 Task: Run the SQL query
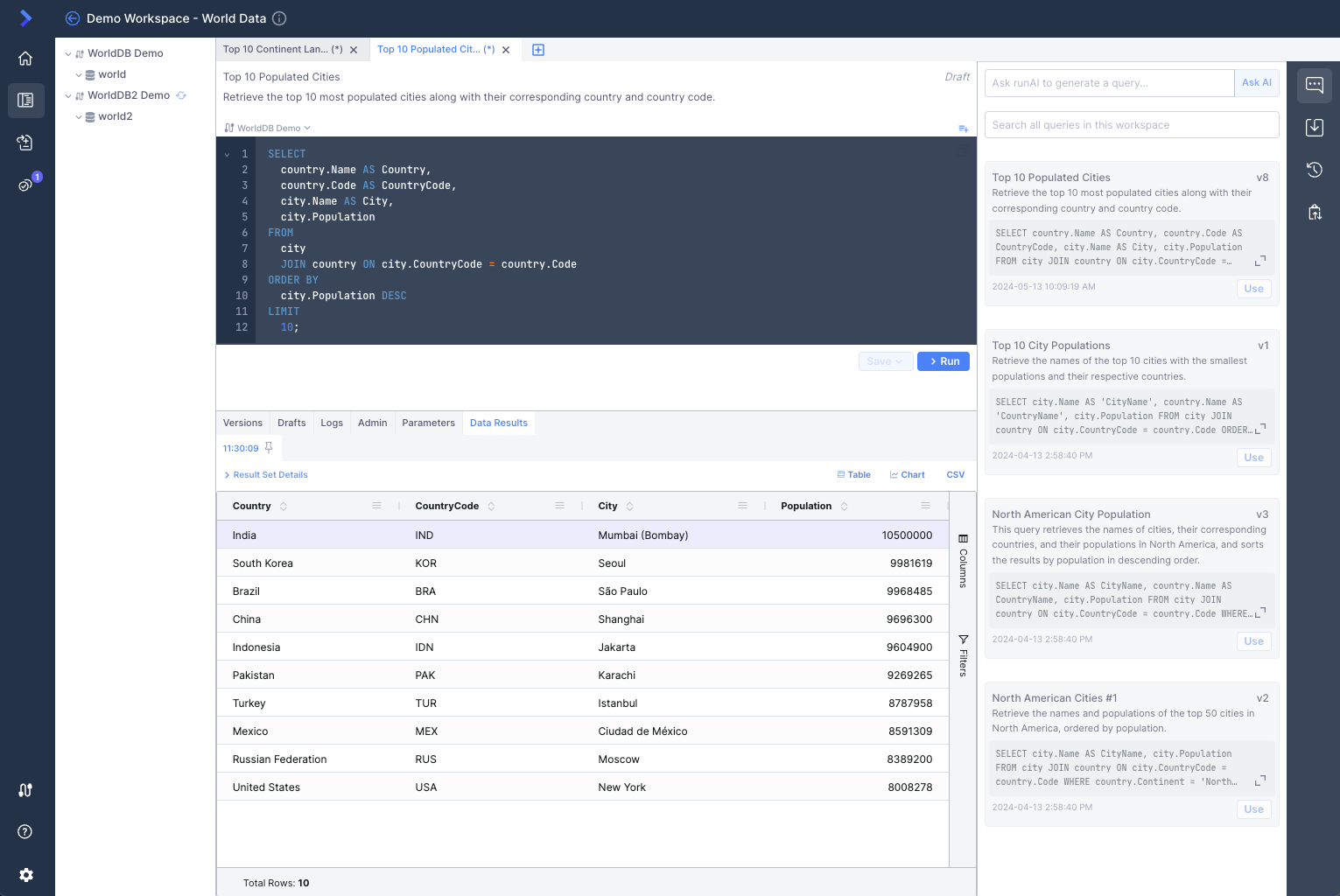[x=943, y=361]
